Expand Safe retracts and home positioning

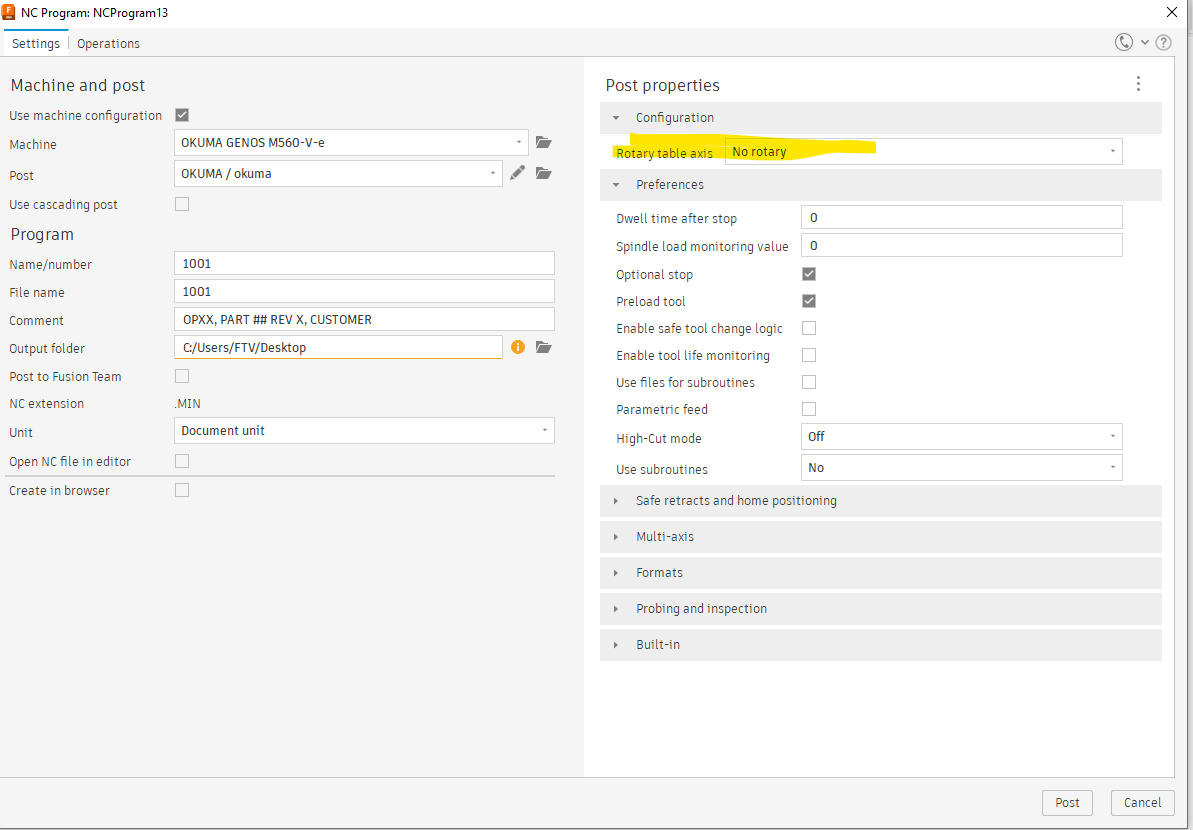pyautogui.click(x=880, y=501)
